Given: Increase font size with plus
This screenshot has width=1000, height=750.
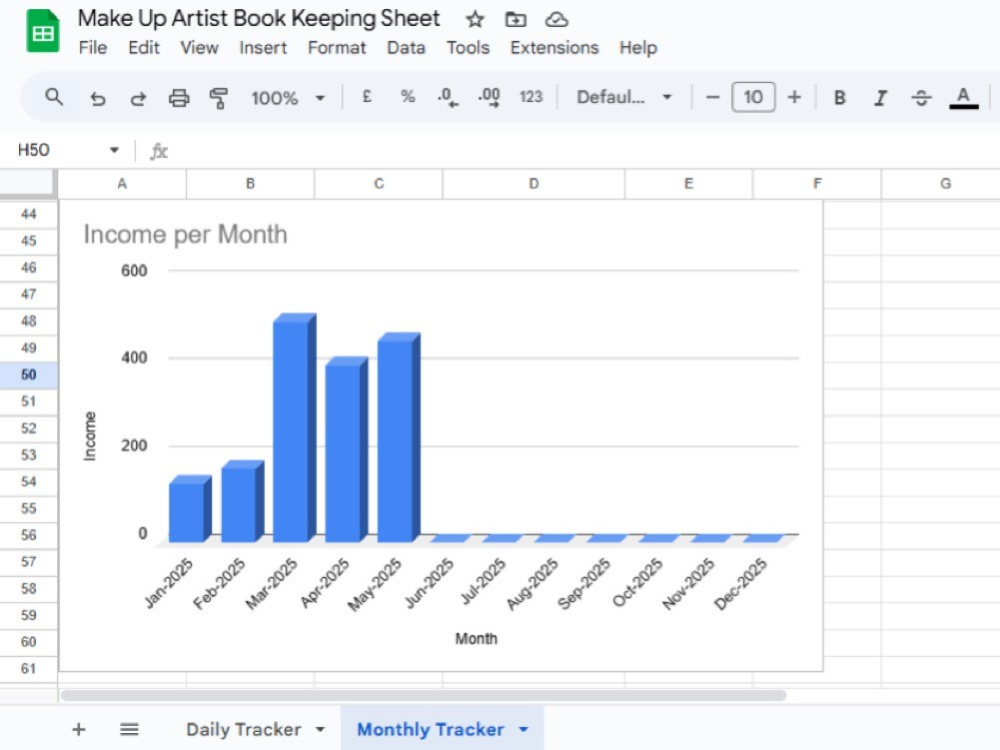Looking at the screenshot, I should (794, 98).
